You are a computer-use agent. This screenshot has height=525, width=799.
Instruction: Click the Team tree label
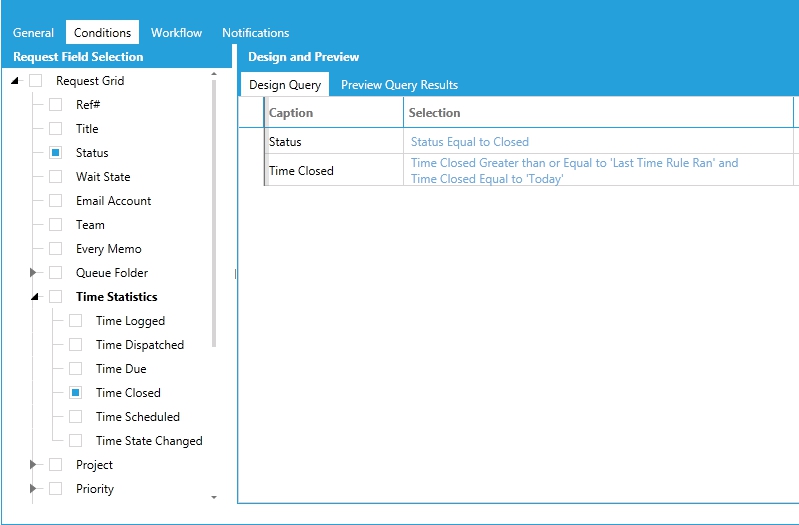click(90, 224)
